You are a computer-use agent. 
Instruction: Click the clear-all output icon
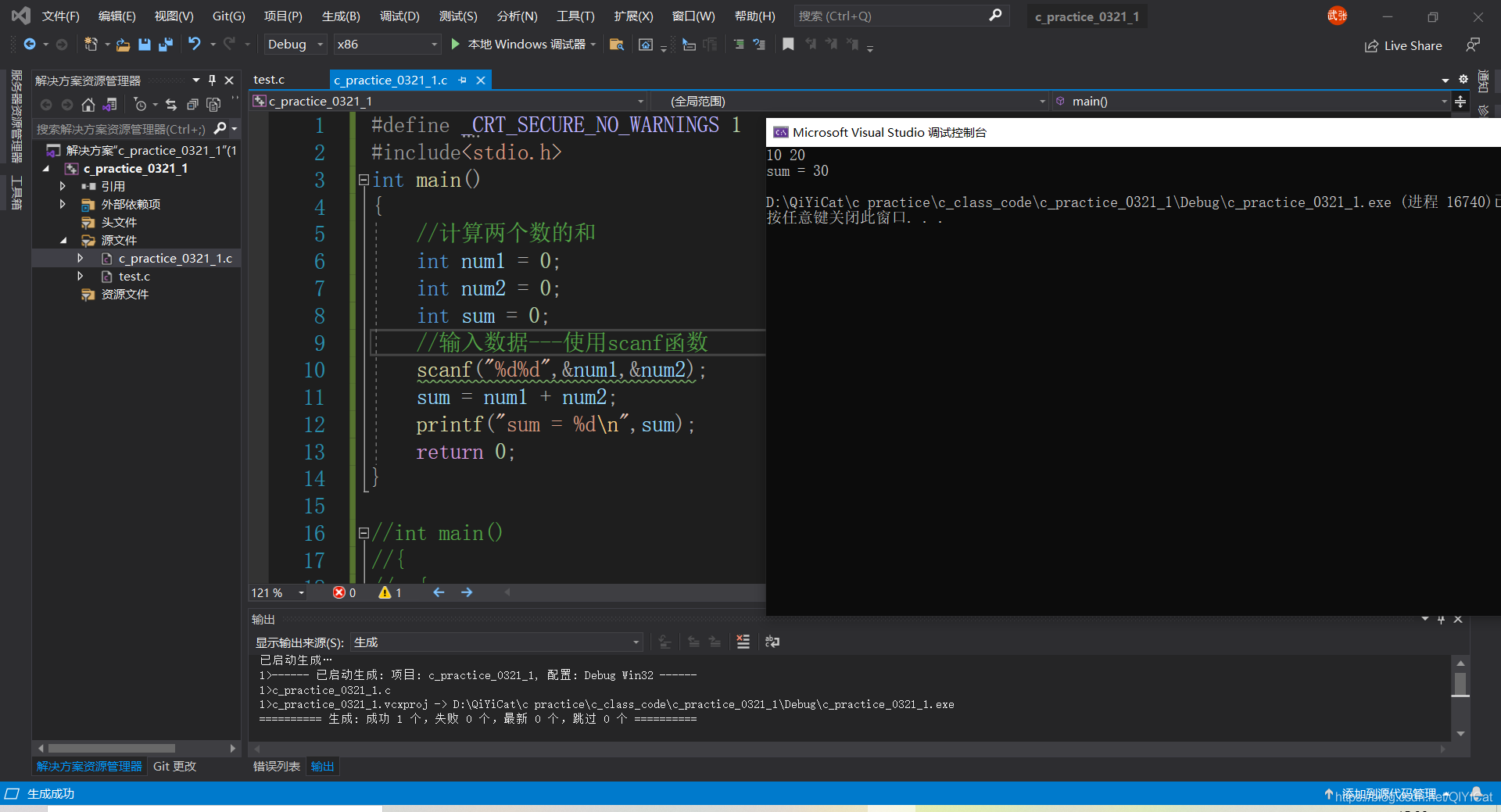(x=743, y=642)
